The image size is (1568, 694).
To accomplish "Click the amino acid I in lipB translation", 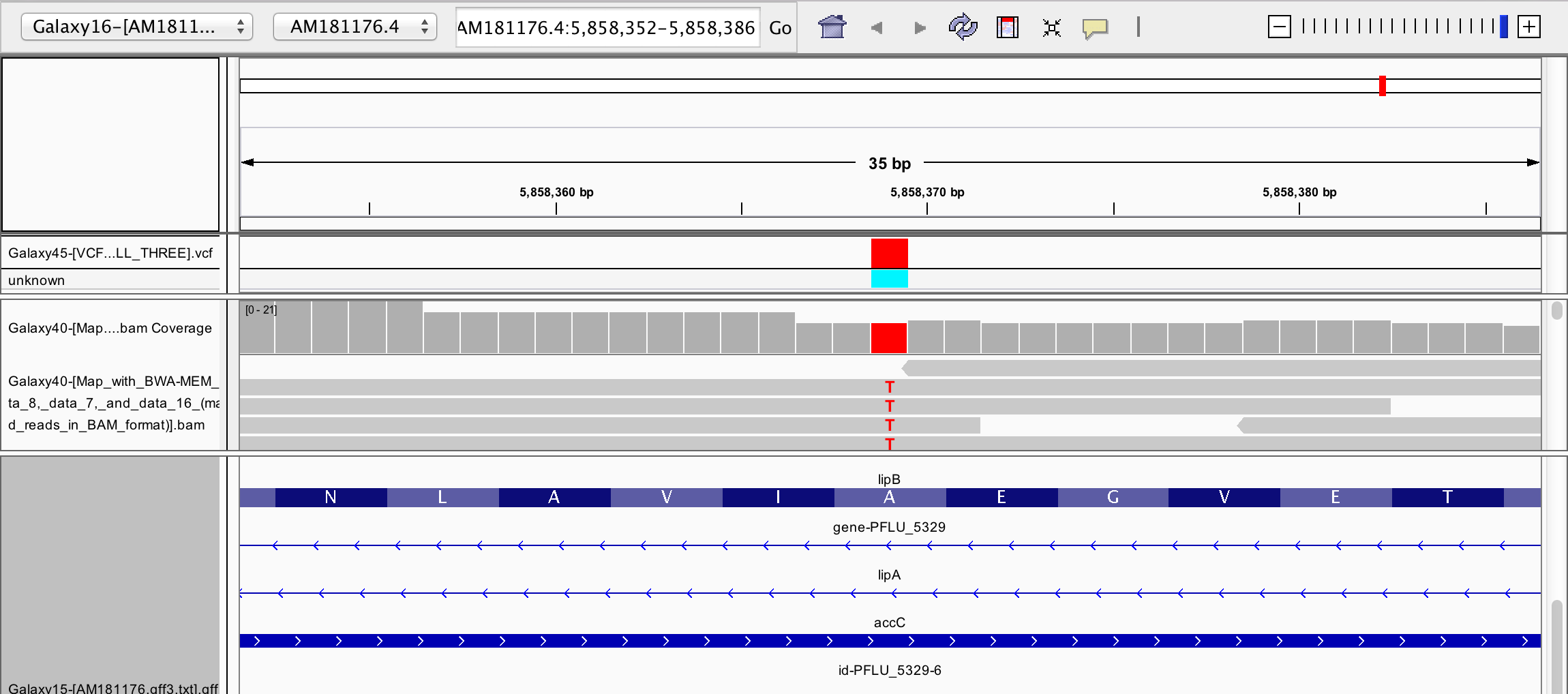I will [x=778, y=498].
